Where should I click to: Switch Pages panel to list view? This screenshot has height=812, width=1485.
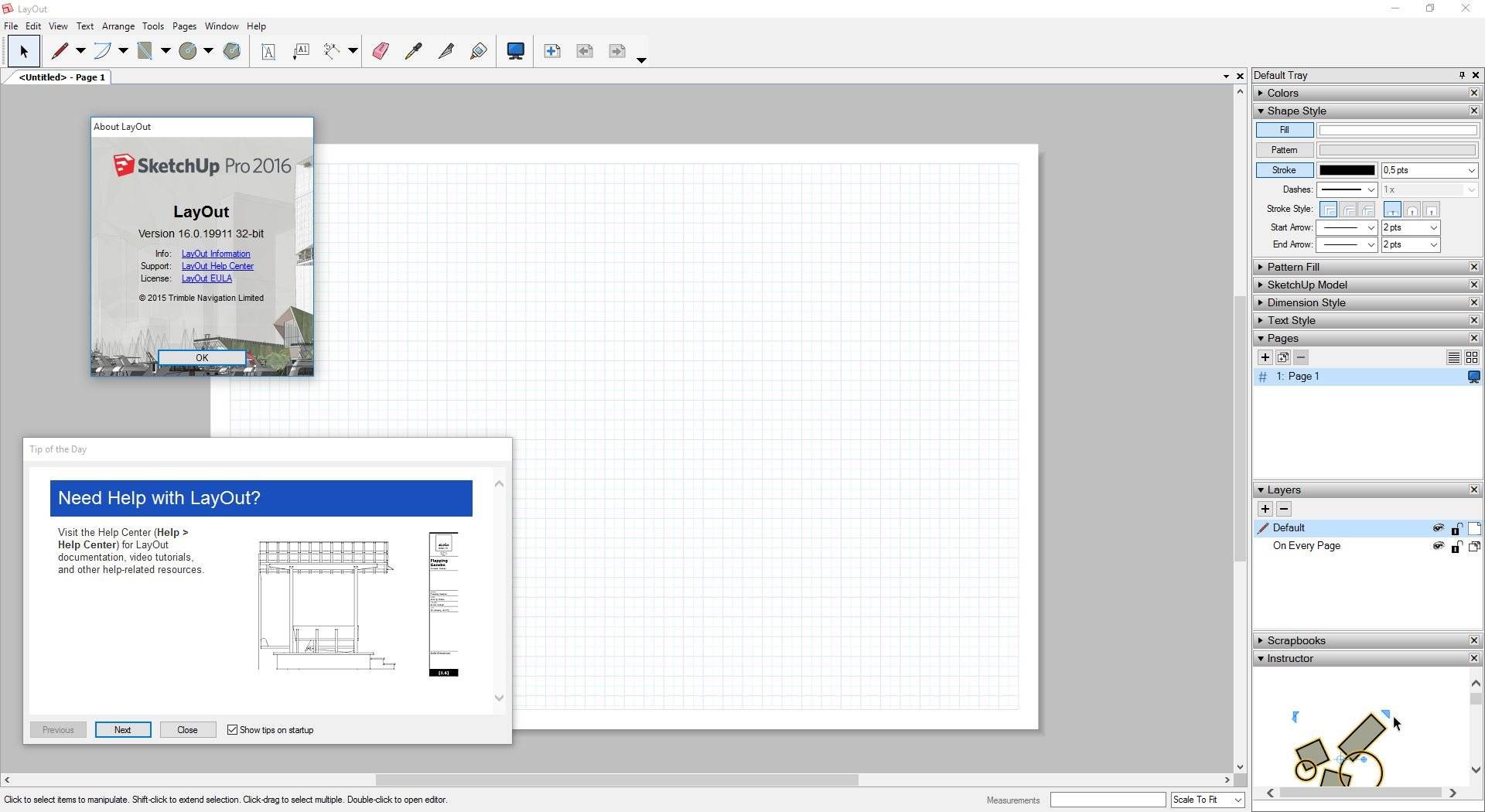click(x=1453, y=357)
